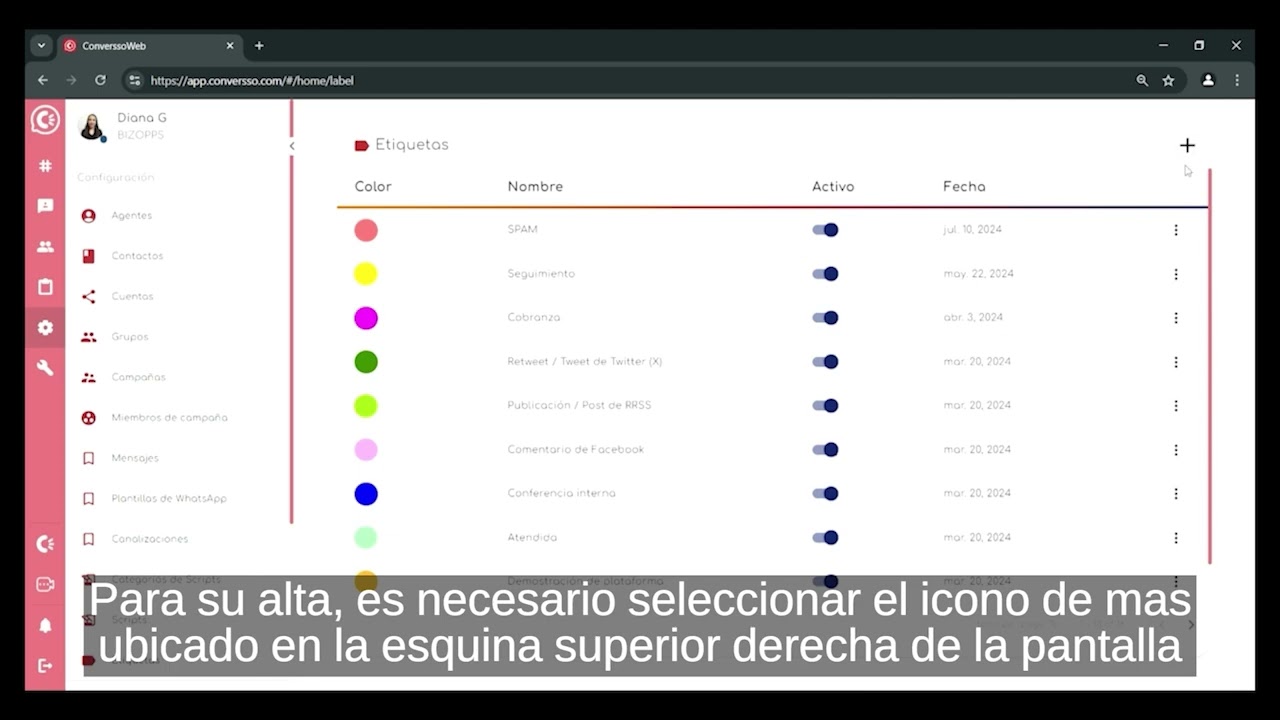Go back in browser history
The image size is (1280, 720).
[43, 80]
